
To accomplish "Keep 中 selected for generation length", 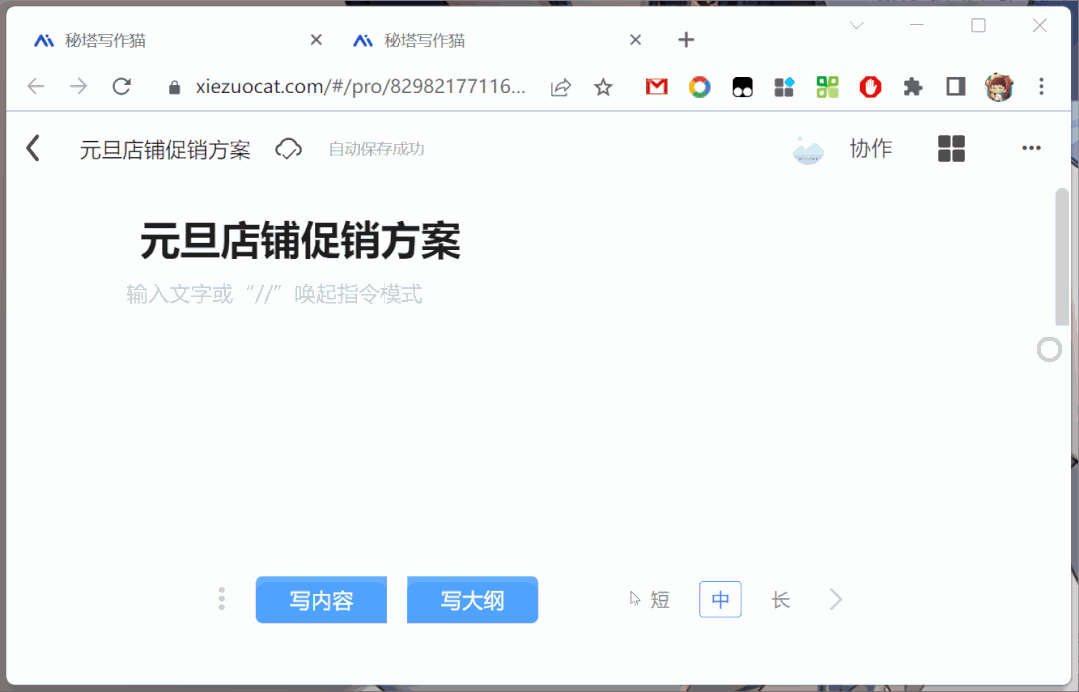I will [720, 599].
